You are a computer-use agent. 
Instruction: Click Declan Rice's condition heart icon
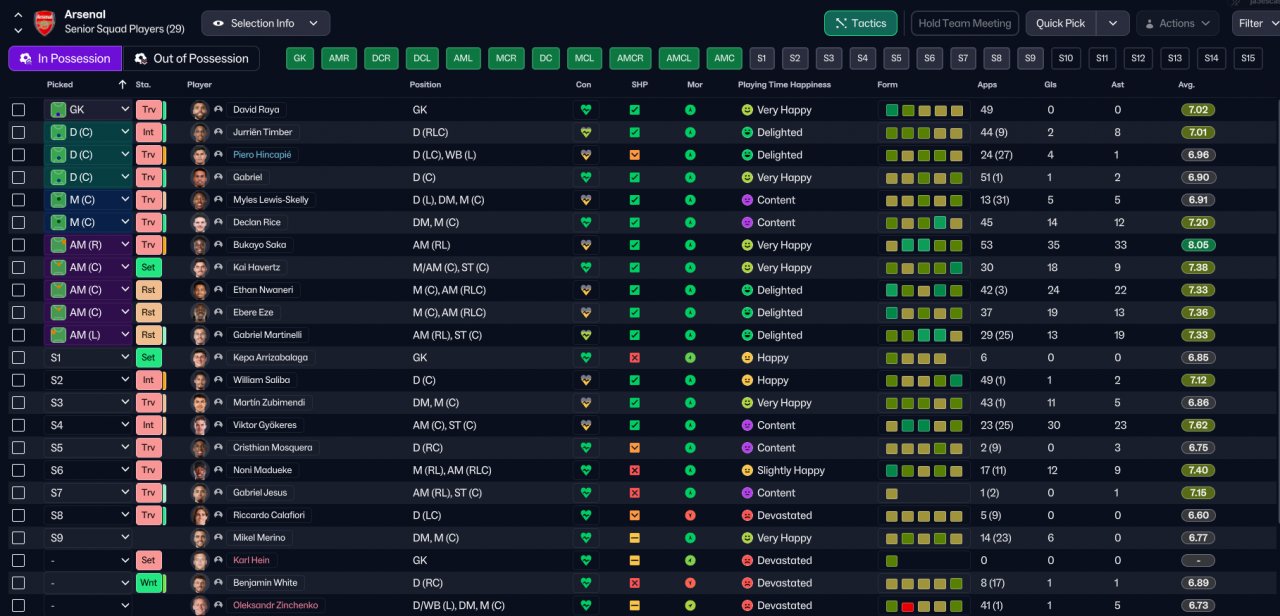586,222
